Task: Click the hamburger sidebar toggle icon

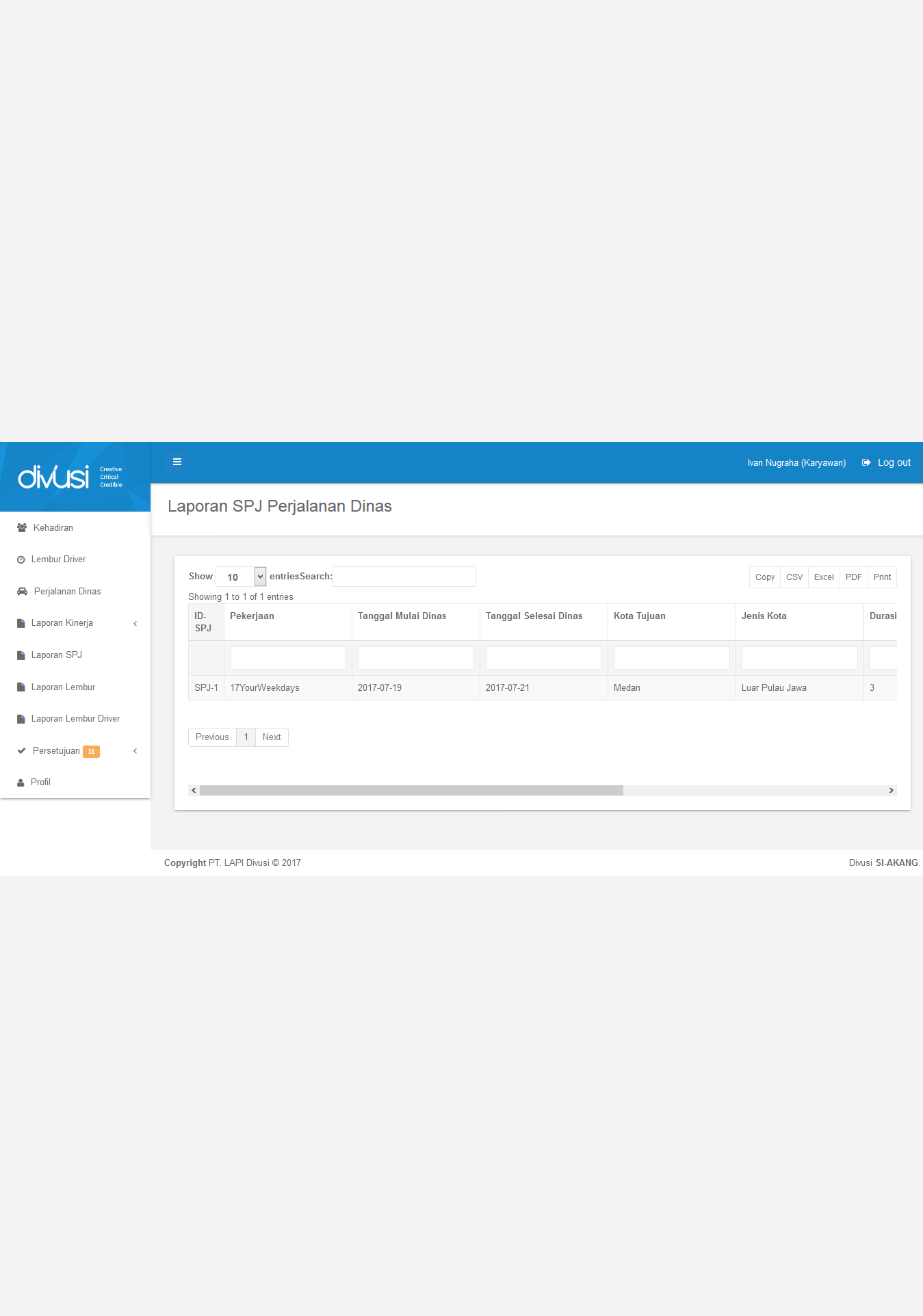Action: (177, 462)
